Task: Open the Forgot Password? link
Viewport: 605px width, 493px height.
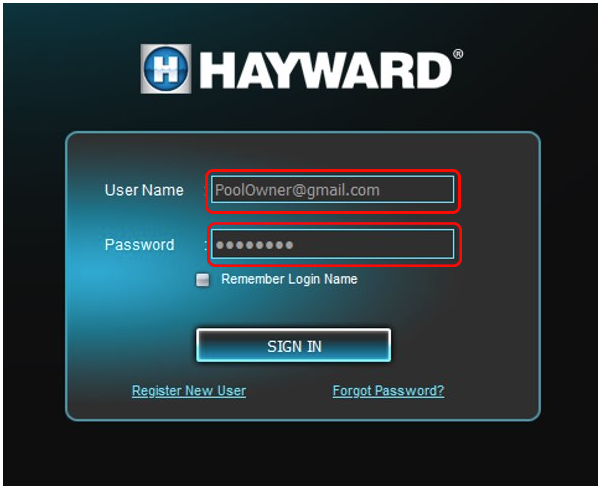Action: pyautogui.click(x=390, y=392)
